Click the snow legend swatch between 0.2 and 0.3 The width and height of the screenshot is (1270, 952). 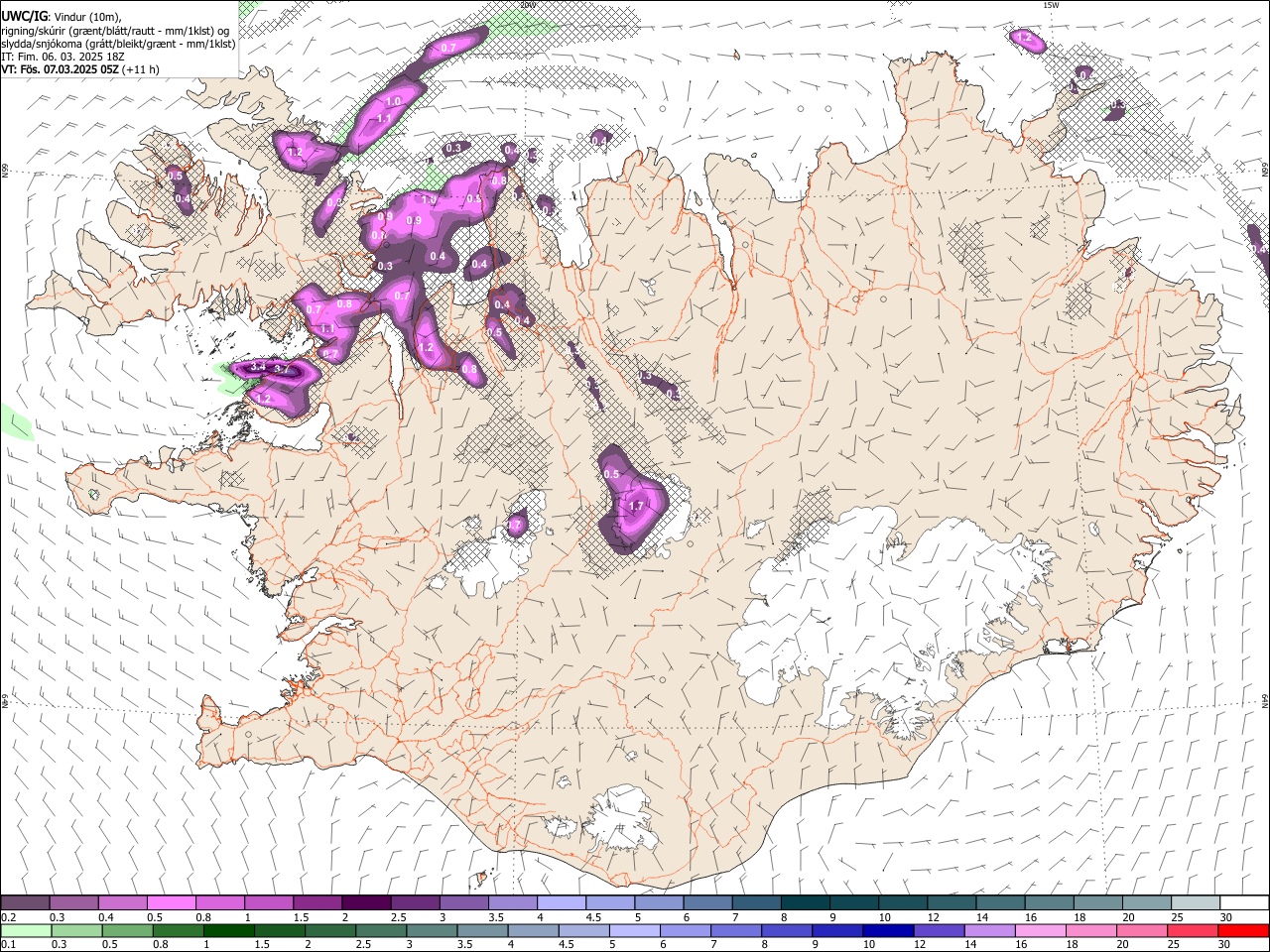tap(26, 902)
